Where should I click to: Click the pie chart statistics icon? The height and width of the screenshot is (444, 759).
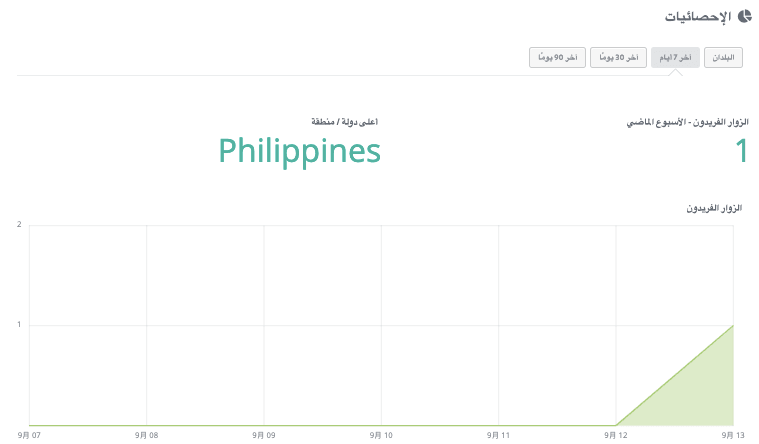point(744,16)
